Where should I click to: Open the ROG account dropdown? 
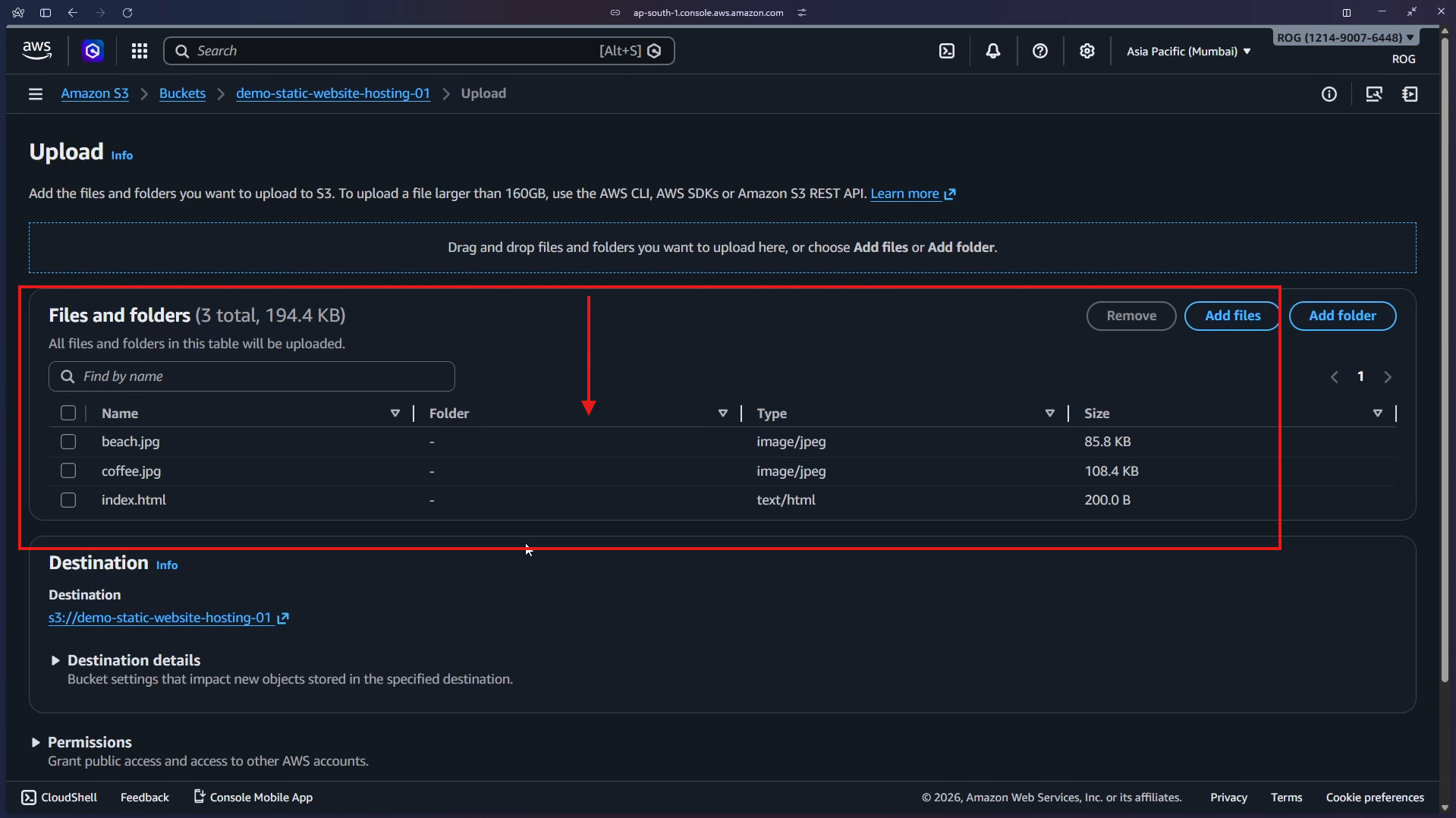[1344, 36]
